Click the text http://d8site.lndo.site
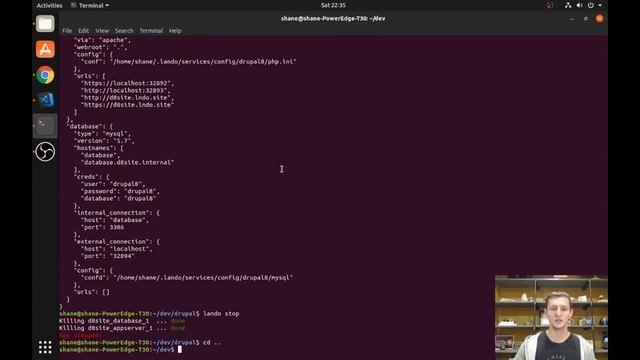The width and height of the screenshot is (640, 360). click(x=127, y=98)
